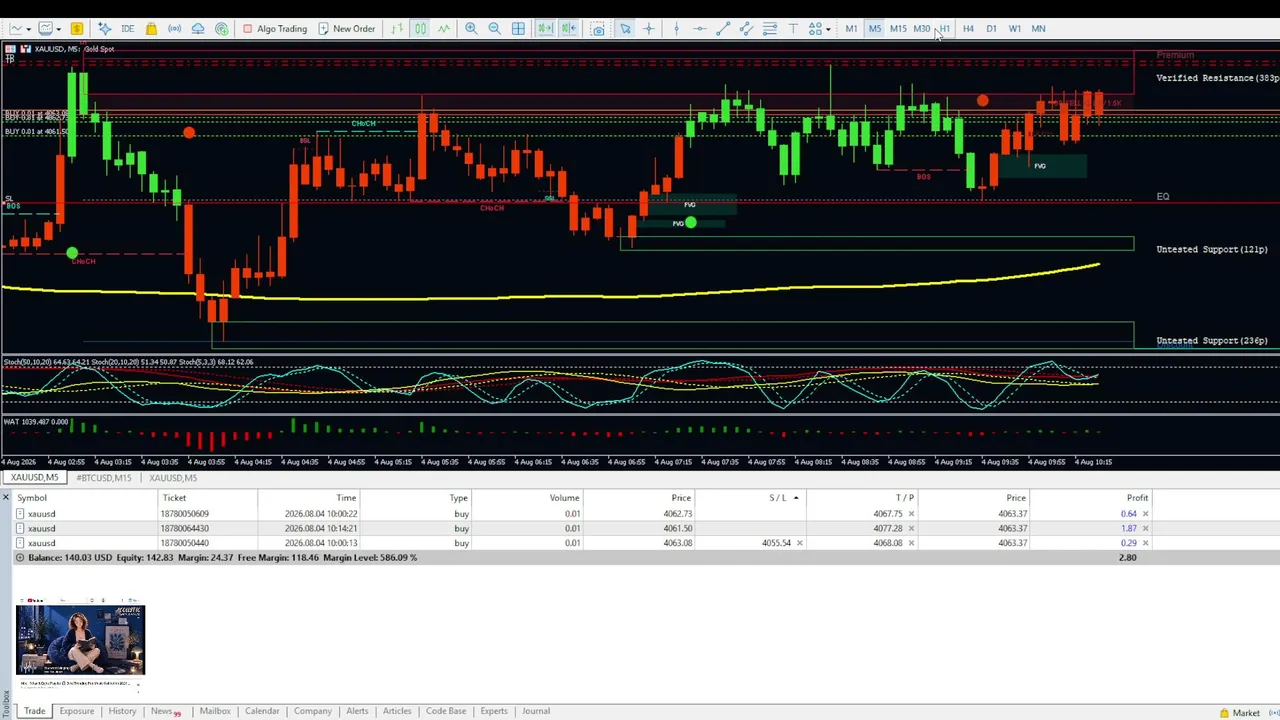1280x720 pixels.
Task: Select the crosshair tool
Action: click(x=648, y=29)
